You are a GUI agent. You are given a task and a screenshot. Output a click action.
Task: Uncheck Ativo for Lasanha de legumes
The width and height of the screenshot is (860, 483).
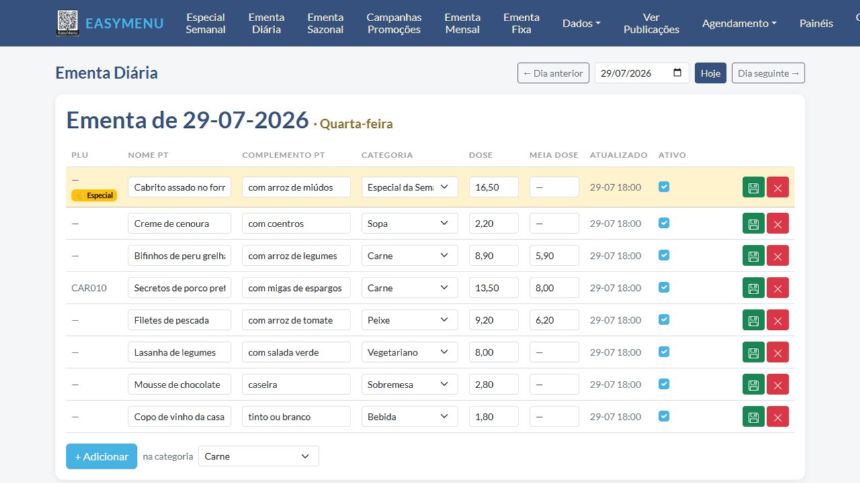664,352
